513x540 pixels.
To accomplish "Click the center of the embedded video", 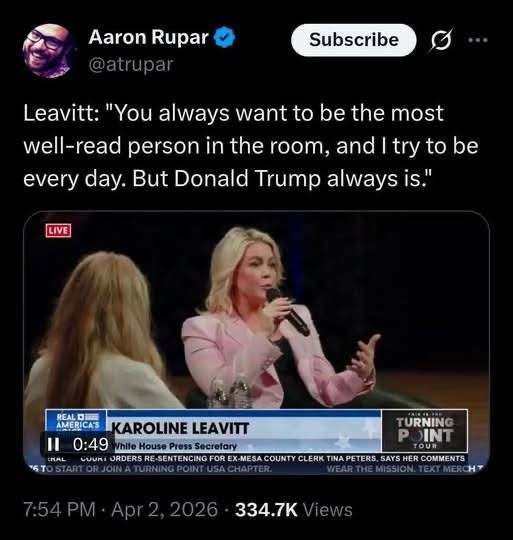I will [x=256, y=343].
